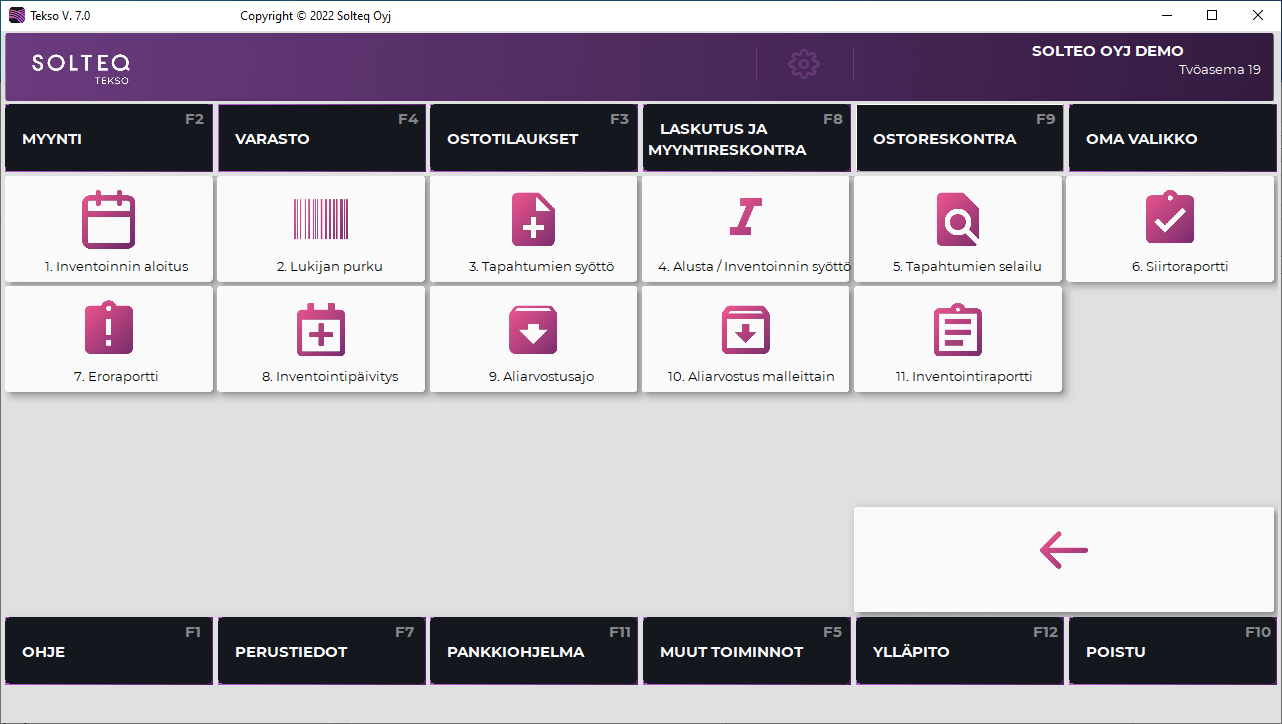
Task: Open the OSTOTILAUKSET menu
Action: tap(534, 139)
